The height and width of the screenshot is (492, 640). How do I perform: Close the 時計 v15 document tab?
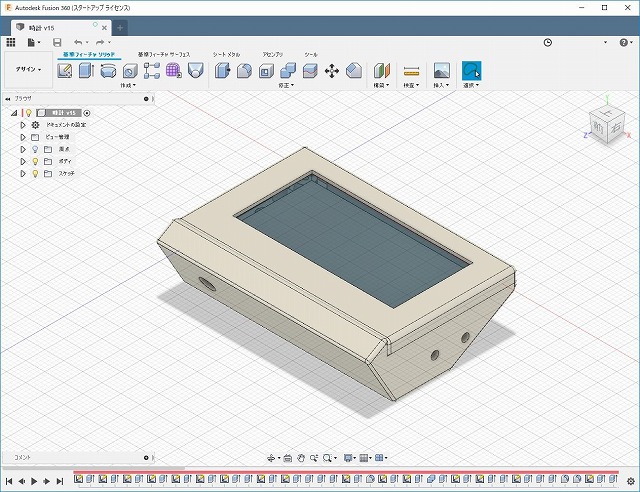pos(104,28)
